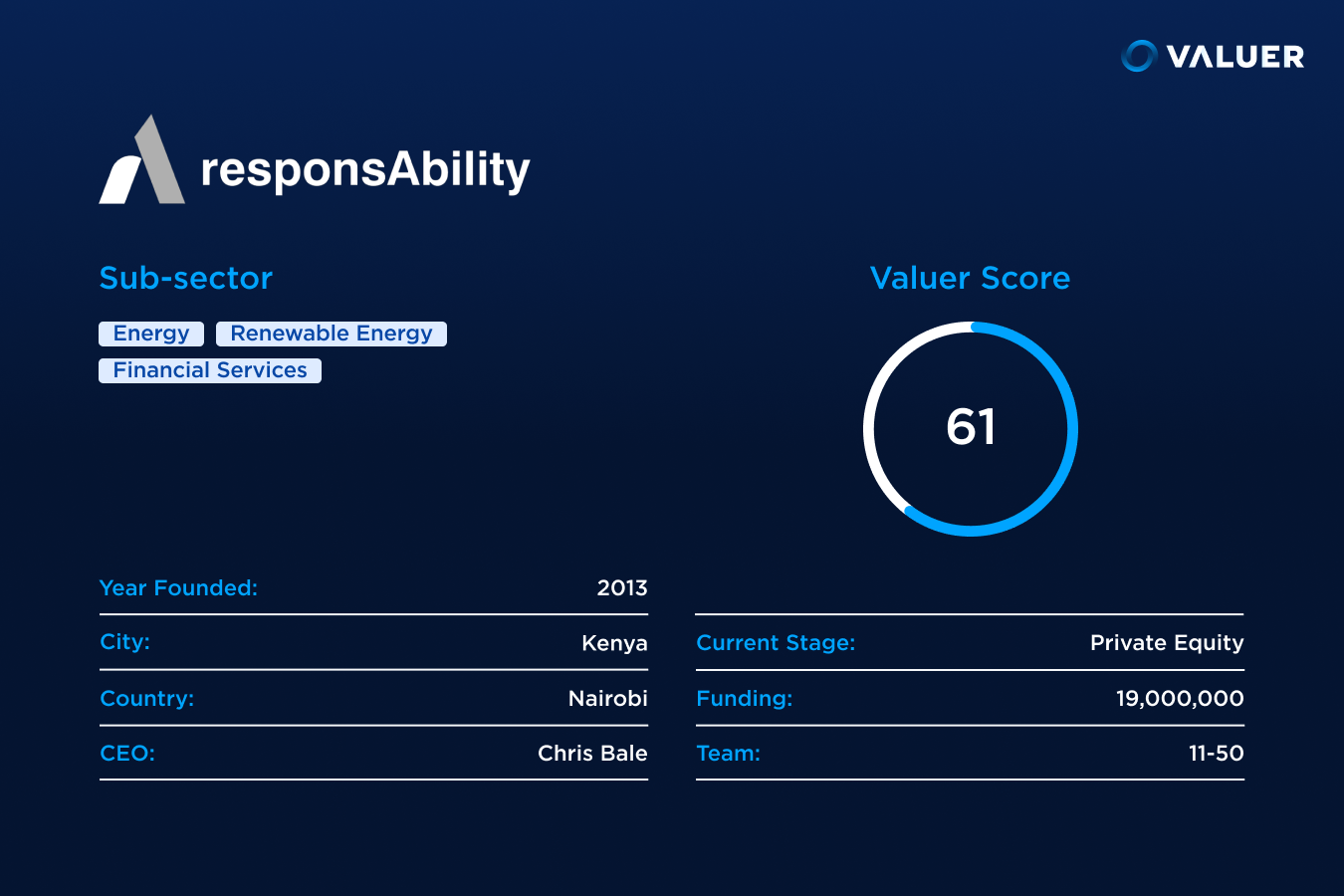Click the Renewable Energy tag
Viewport: 1344px width, 896px height.
(332, 334)
